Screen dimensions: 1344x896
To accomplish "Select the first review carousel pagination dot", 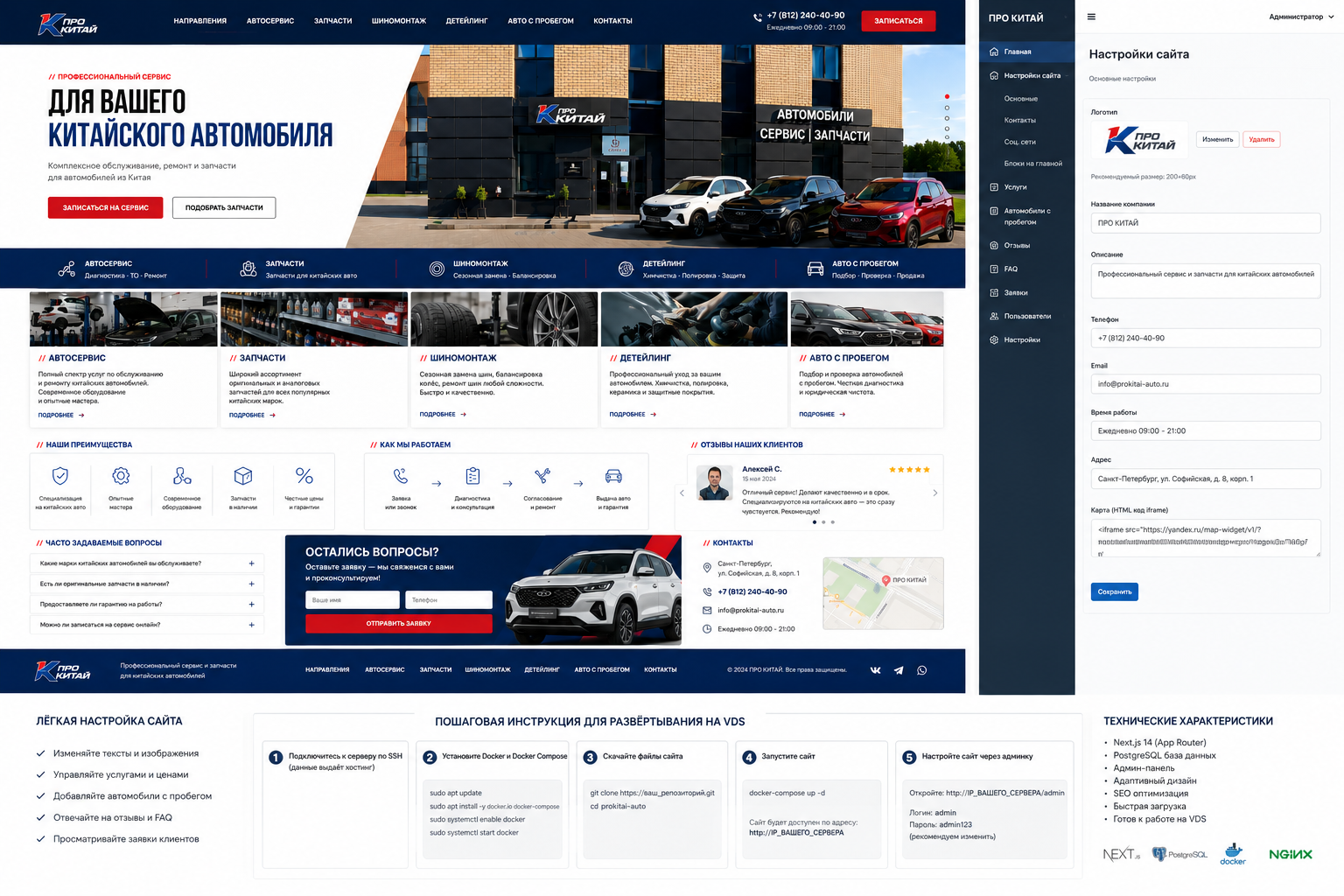I will (x=815, y=522).
